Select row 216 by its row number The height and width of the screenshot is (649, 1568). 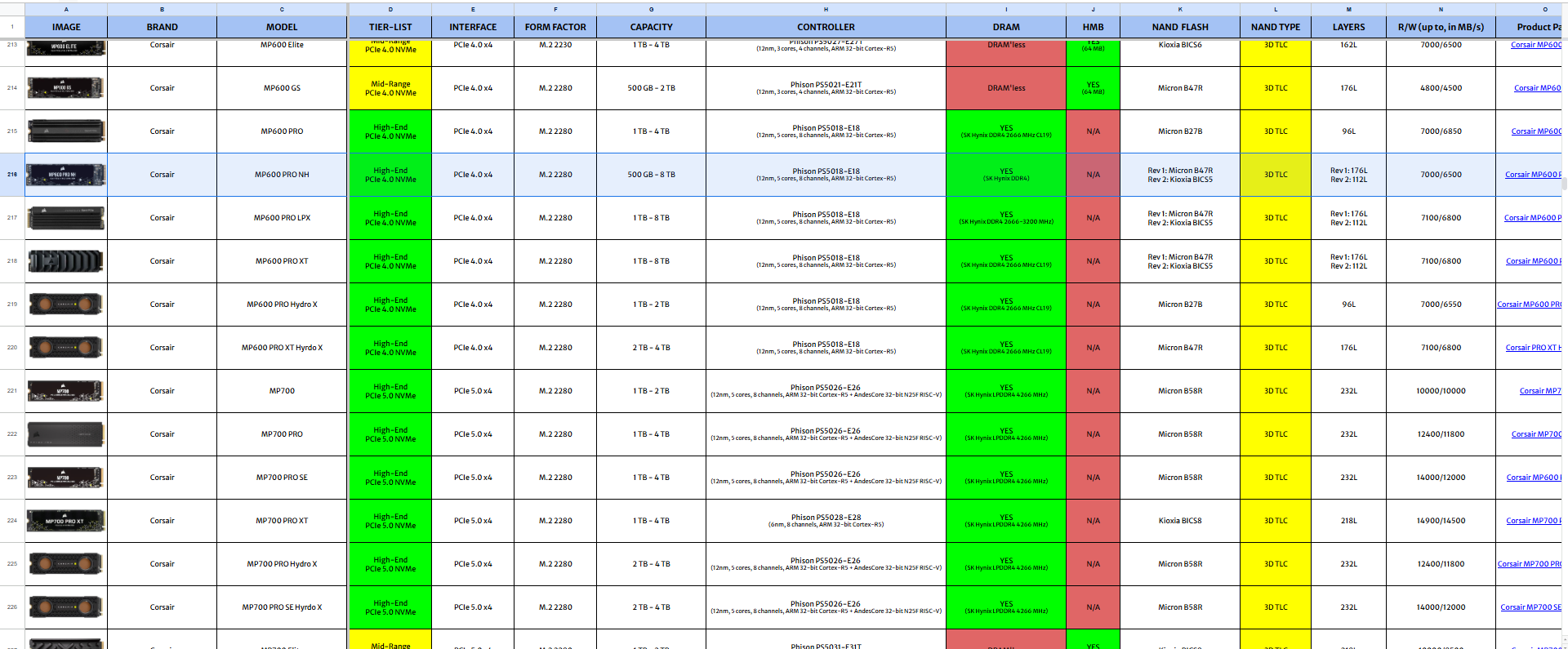[12, 175]
